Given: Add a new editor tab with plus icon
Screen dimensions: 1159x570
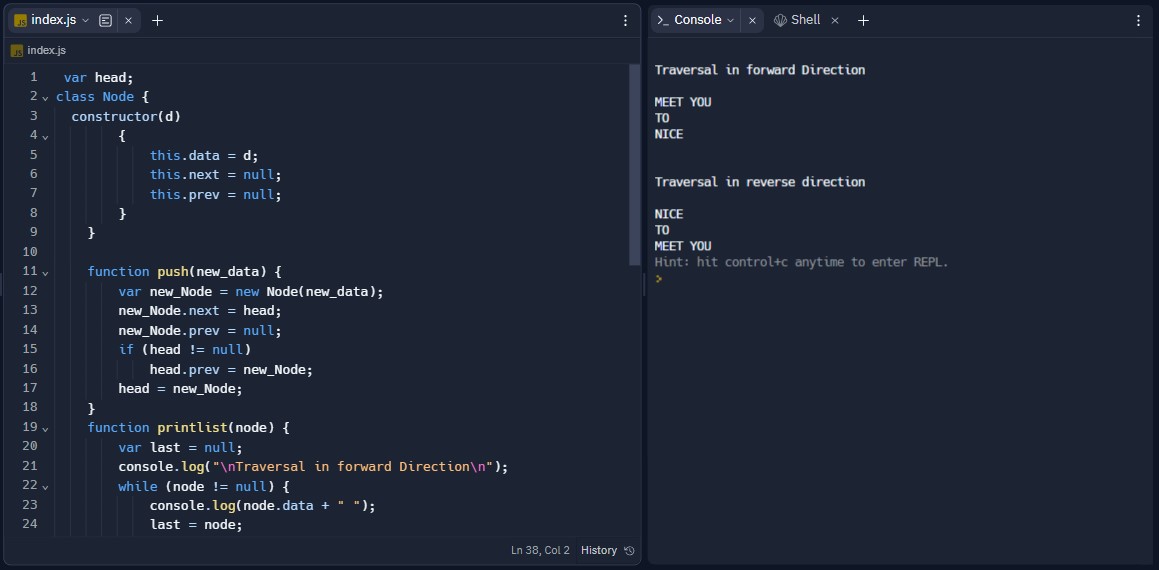Looking at the screenshot, I should pos(157,21).
